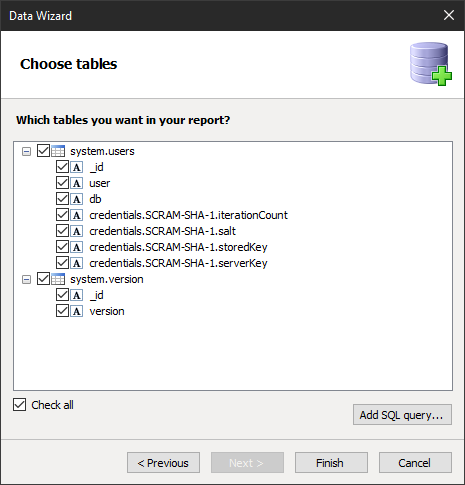Image resolution: width=465 pixels, height=485 pixels.
Task: Toggle the Check all checkbox
Action: pos(20,405)
